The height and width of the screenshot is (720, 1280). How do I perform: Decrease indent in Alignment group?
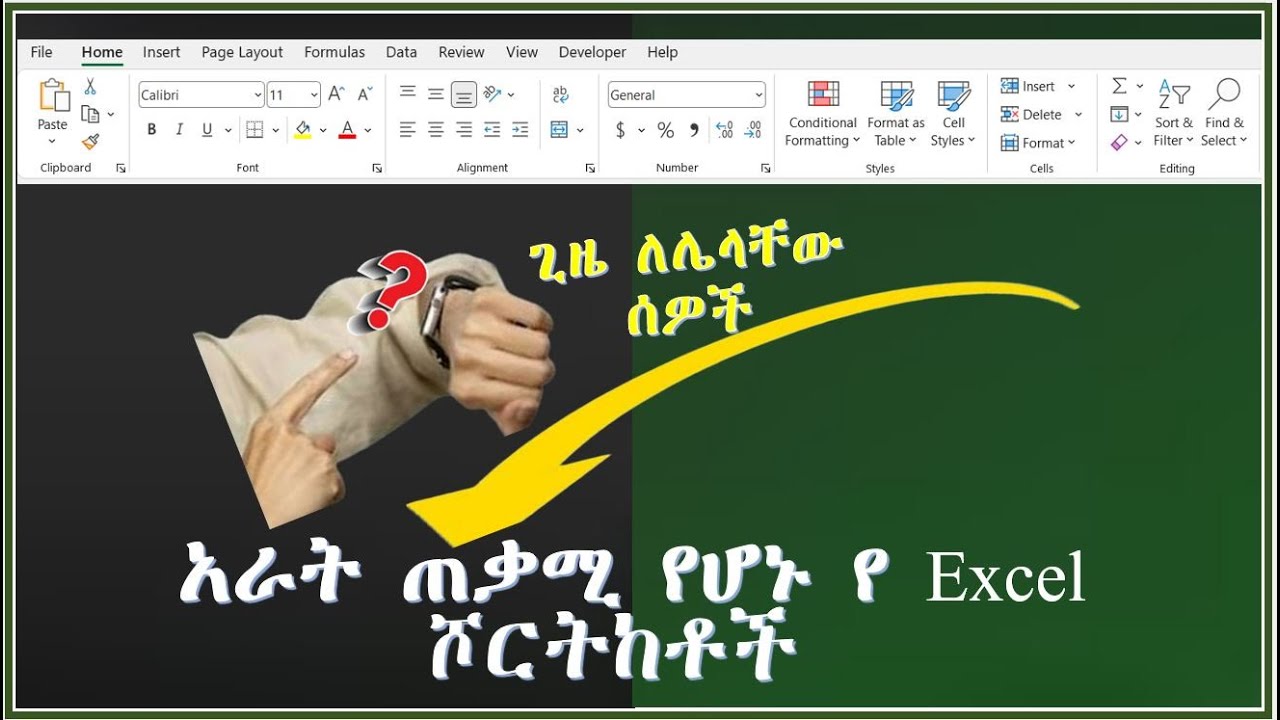492,129
